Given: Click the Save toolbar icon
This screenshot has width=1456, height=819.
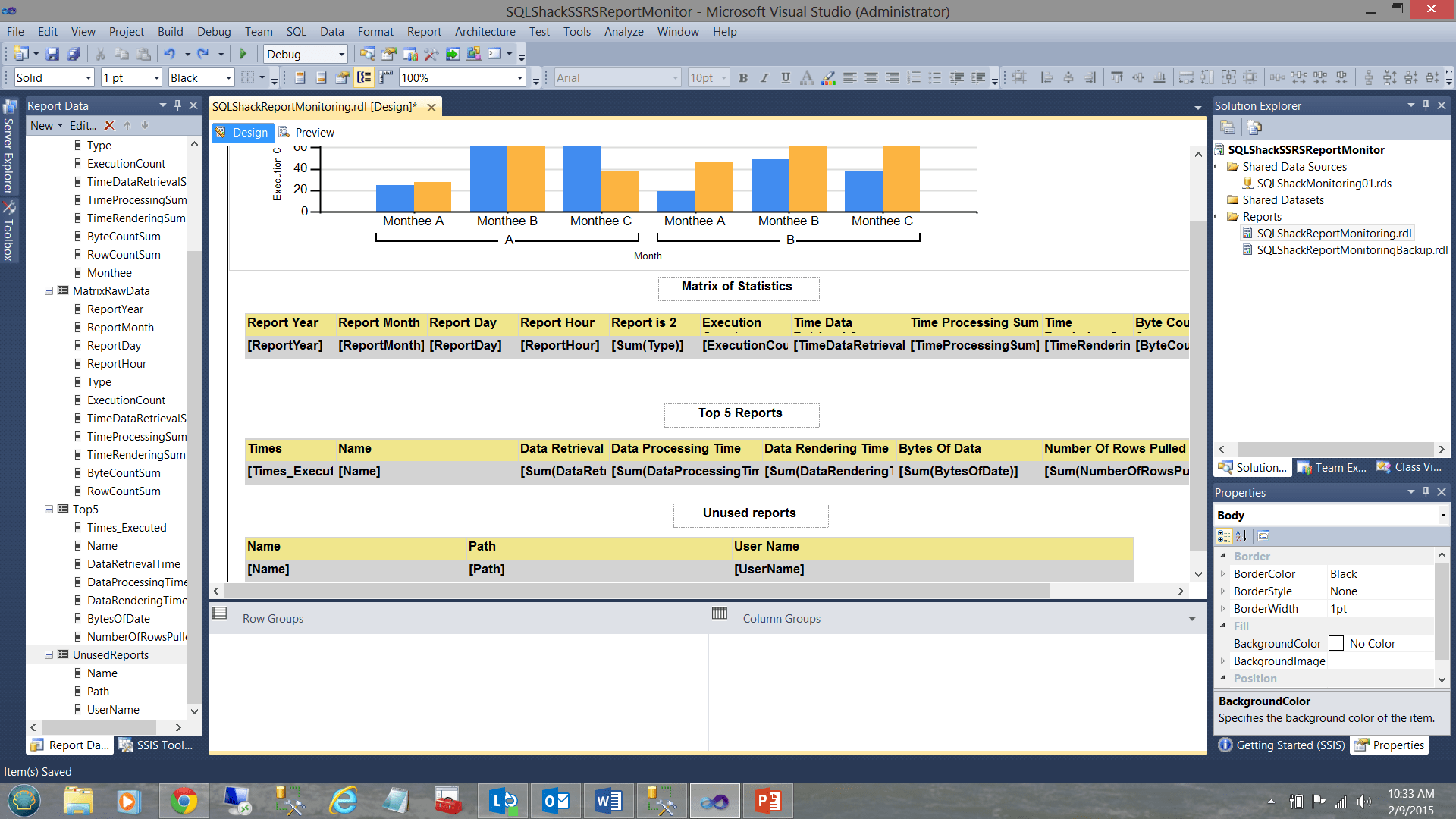Looking at the screenshot, I should 52,54.
